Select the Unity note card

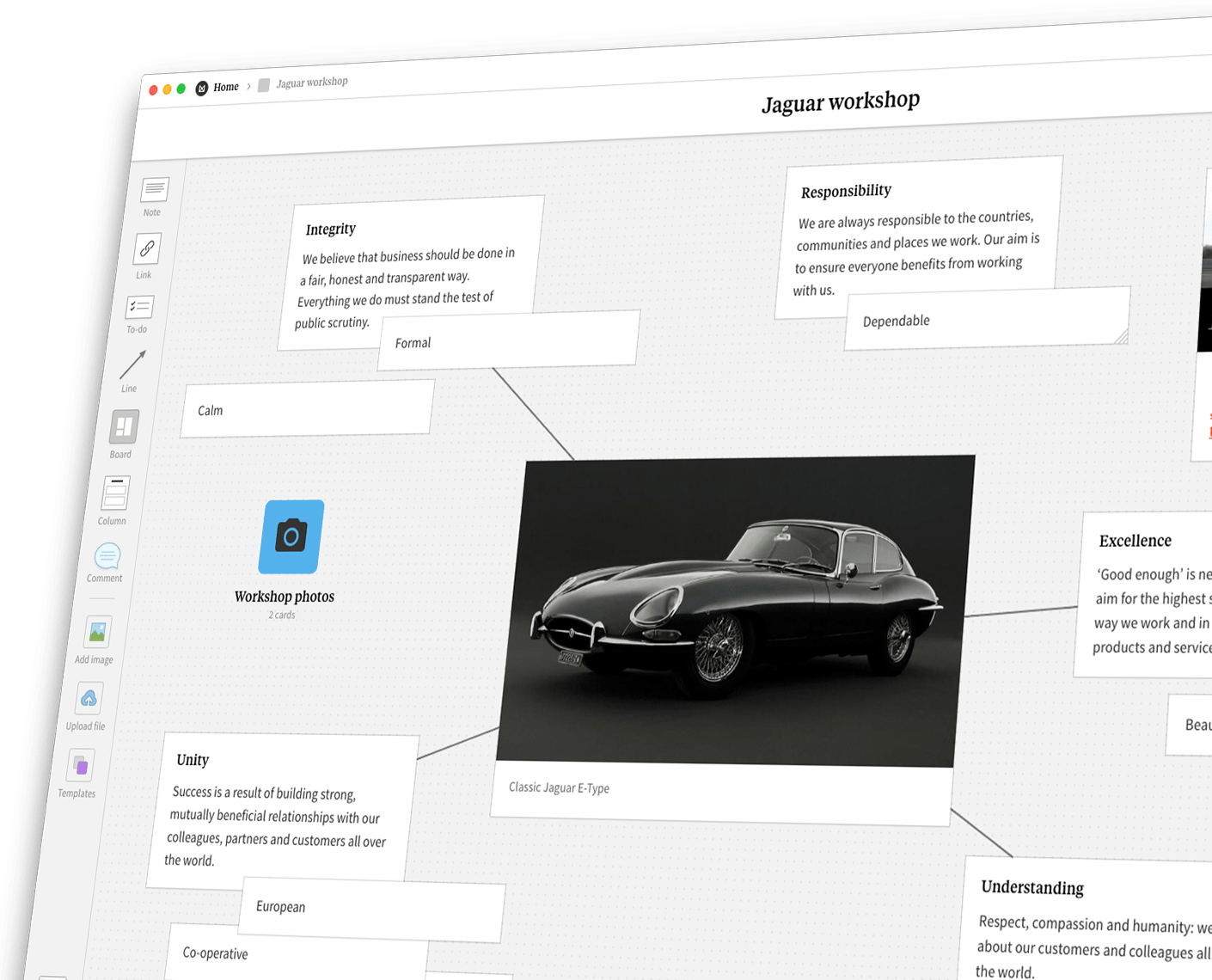click(282, 810)
